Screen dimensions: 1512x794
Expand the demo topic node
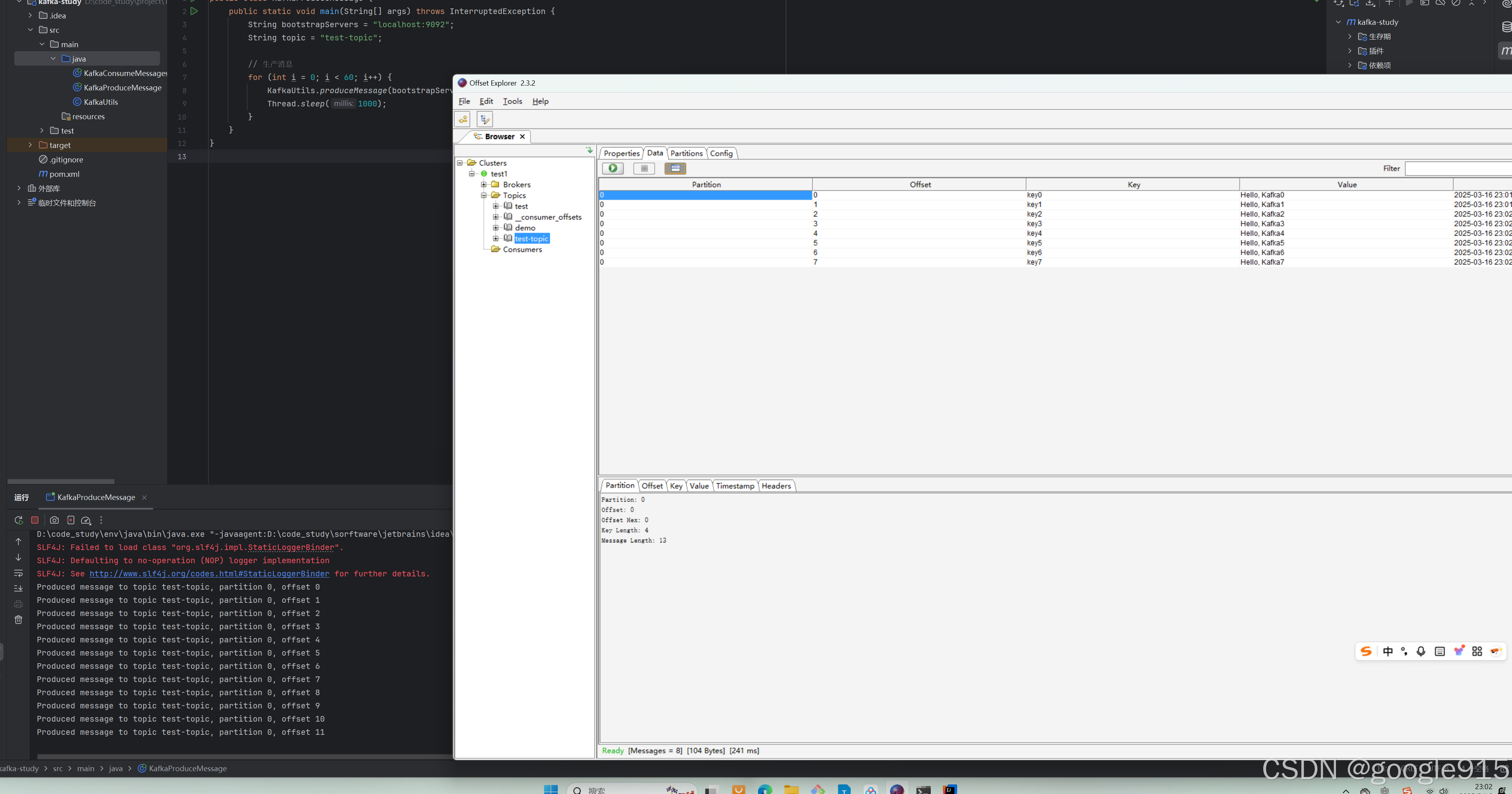(x=495, y=228)
